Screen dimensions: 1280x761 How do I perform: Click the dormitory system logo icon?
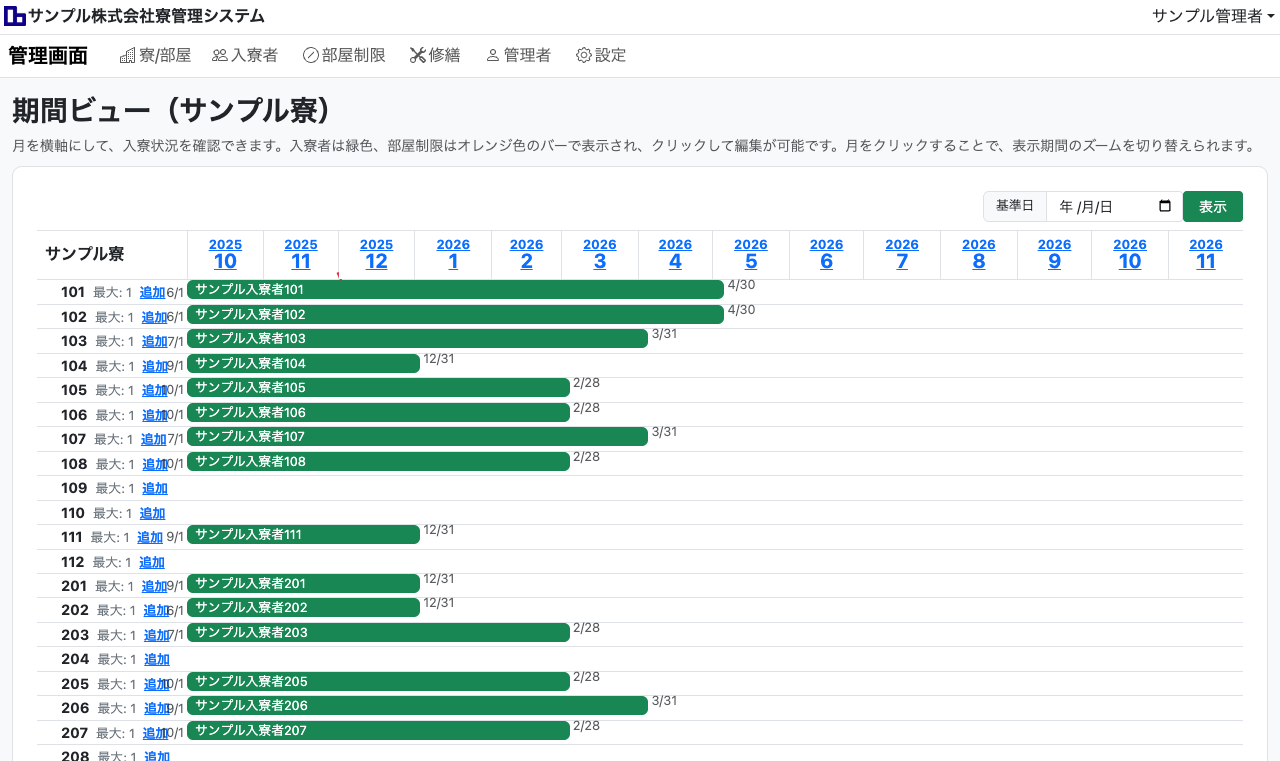(x=15, y=16)
